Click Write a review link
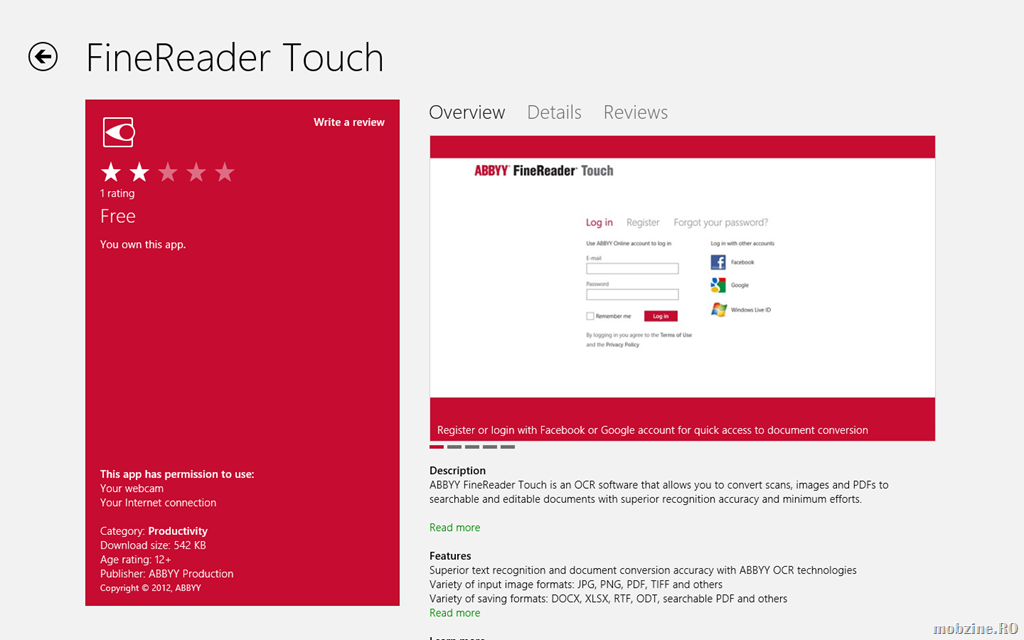The image size is (1024, 640). click(348, 122)
